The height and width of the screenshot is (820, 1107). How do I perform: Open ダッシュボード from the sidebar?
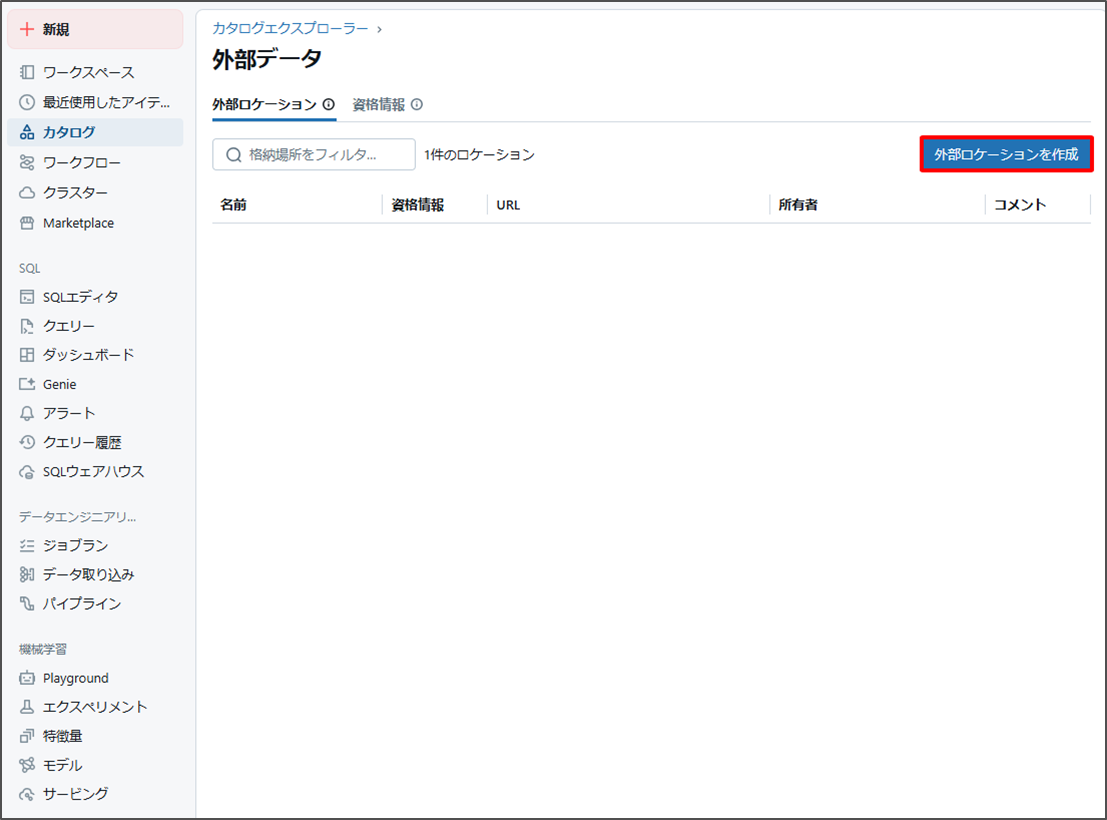[88, 355]
